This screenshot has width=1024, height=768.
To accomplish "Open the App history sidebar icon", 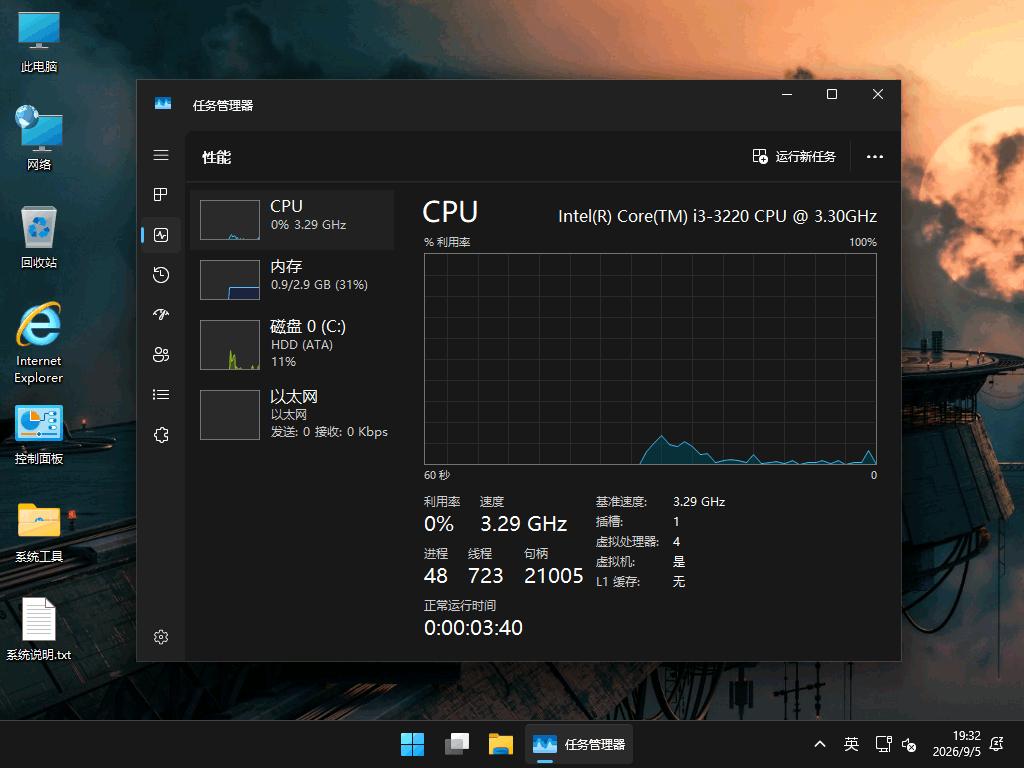I will click(x=161, y=275).
